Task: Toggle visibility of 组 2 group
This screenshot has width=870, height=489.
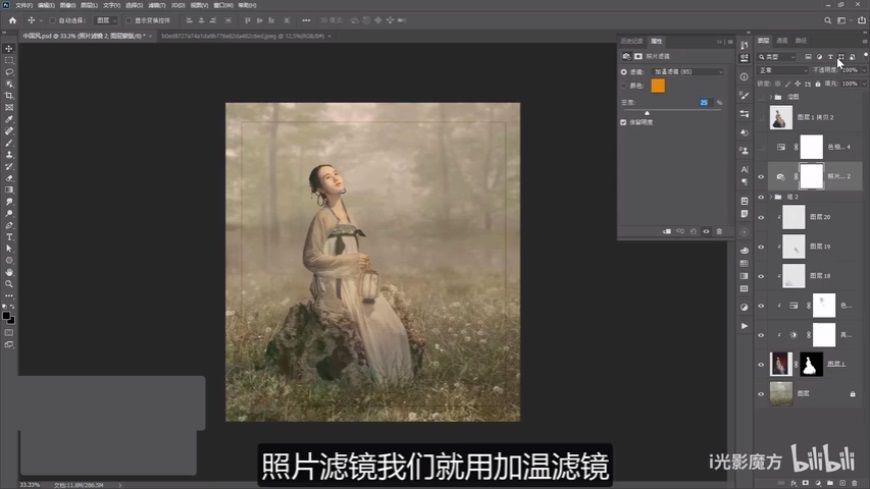Action: 761,197
